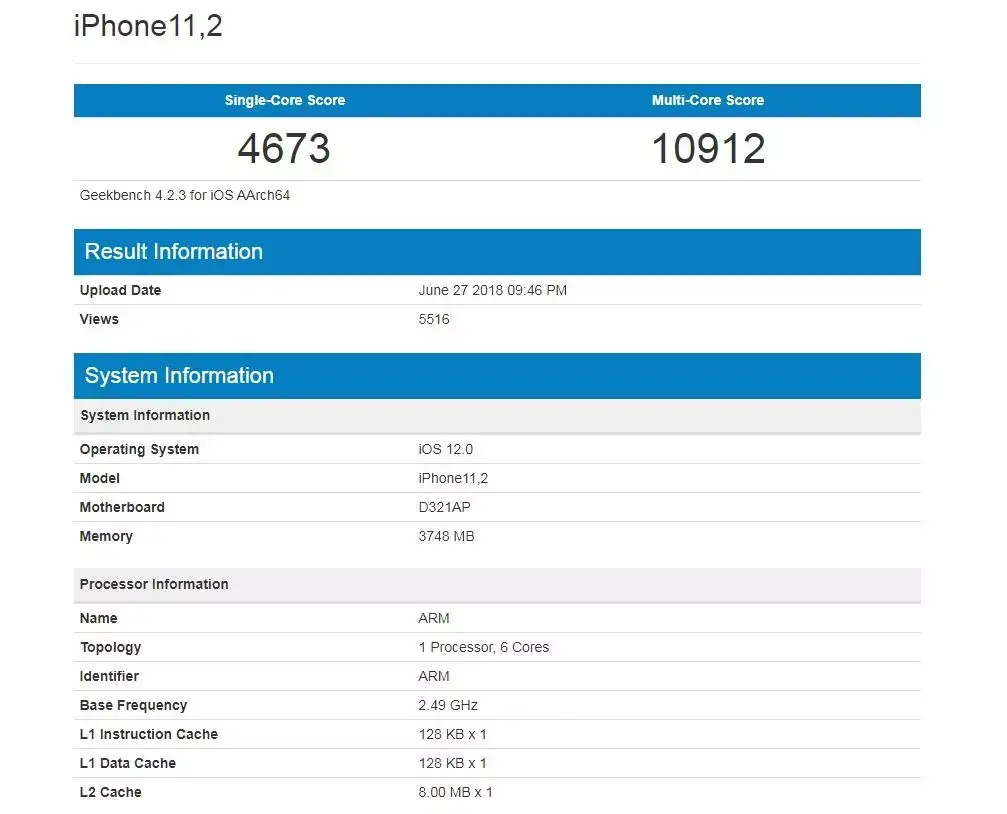Screen dimensions: 1007x814
Task: Click the "ARM" value in Name row
Action: coord(434,619)
